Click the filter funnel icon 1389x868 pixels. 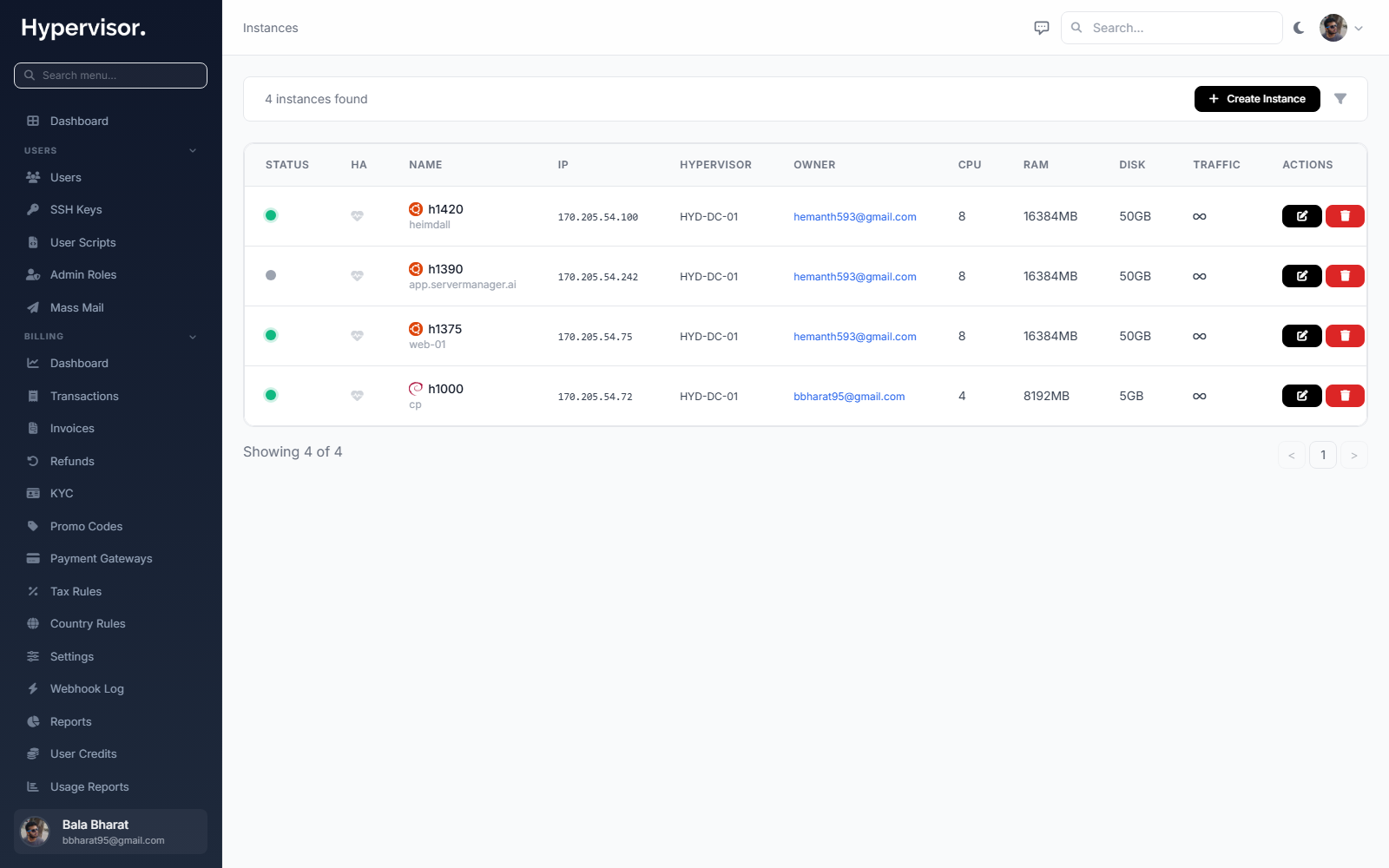[1340, 99]
